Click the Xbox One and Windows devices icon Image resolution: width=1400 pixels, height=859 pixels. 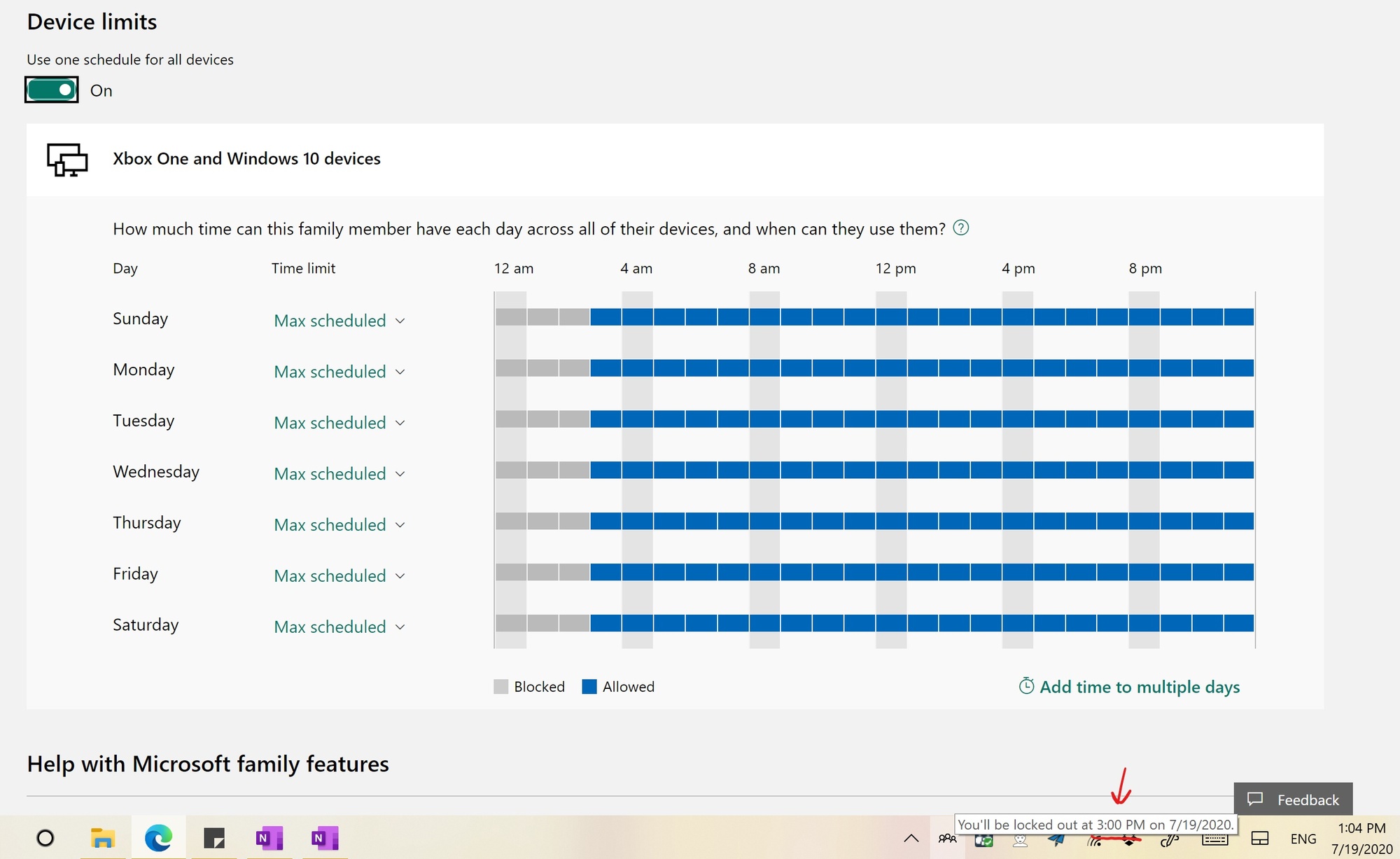coord(67,160)
